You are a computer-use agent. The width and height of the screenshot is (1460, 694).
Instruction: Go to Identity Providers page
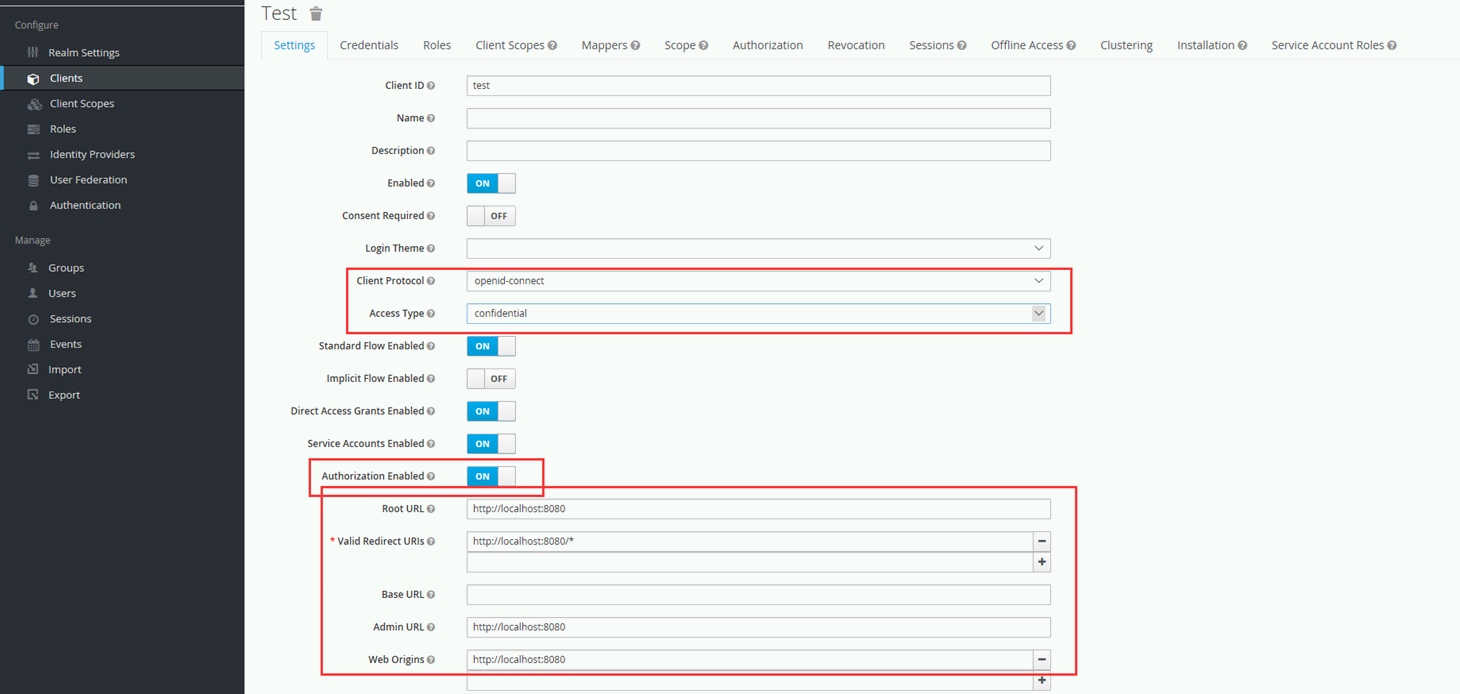(x=92, y=155)
